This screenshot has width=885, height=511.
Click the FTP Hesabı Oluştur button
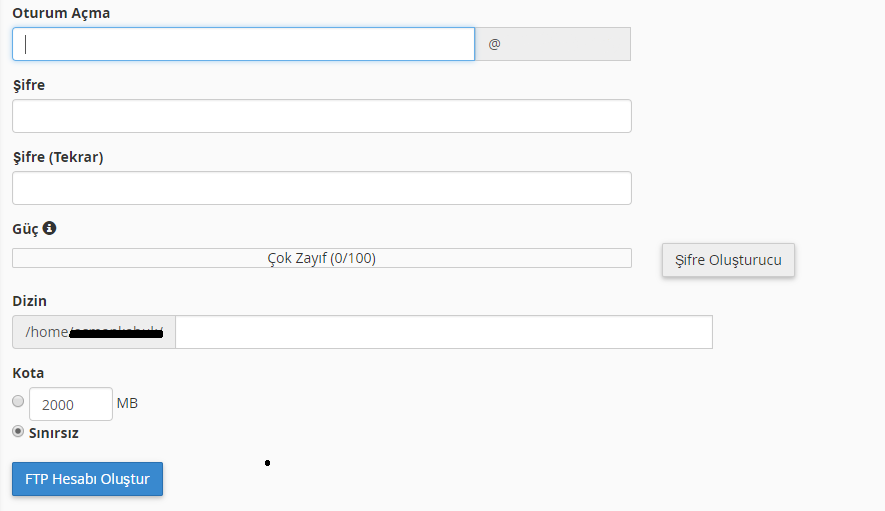pyautogui.click(x=87, y=479)
